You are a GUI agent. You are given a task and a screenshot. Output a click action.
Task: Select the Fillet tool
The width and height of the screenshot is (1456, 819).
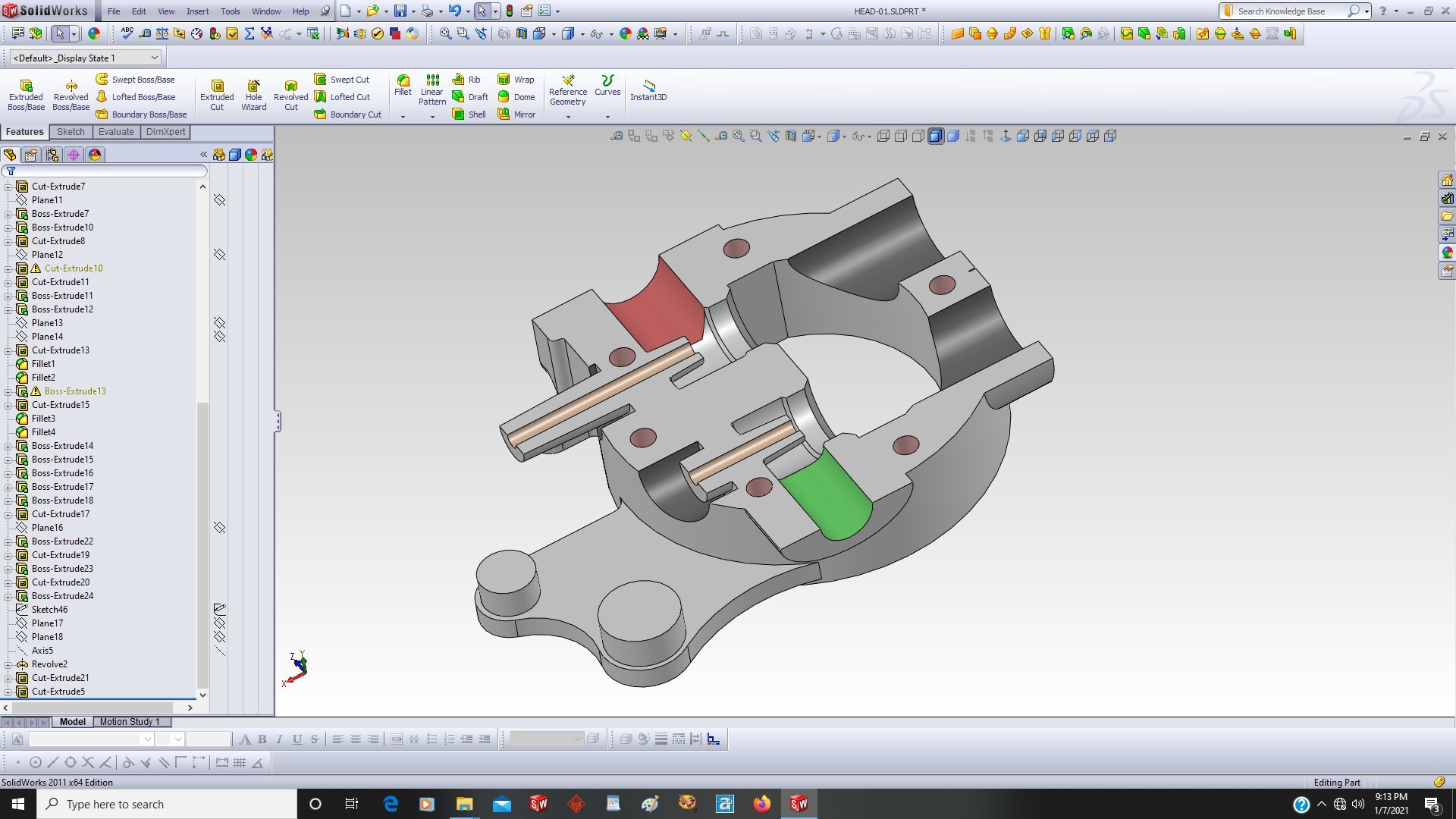403,85
